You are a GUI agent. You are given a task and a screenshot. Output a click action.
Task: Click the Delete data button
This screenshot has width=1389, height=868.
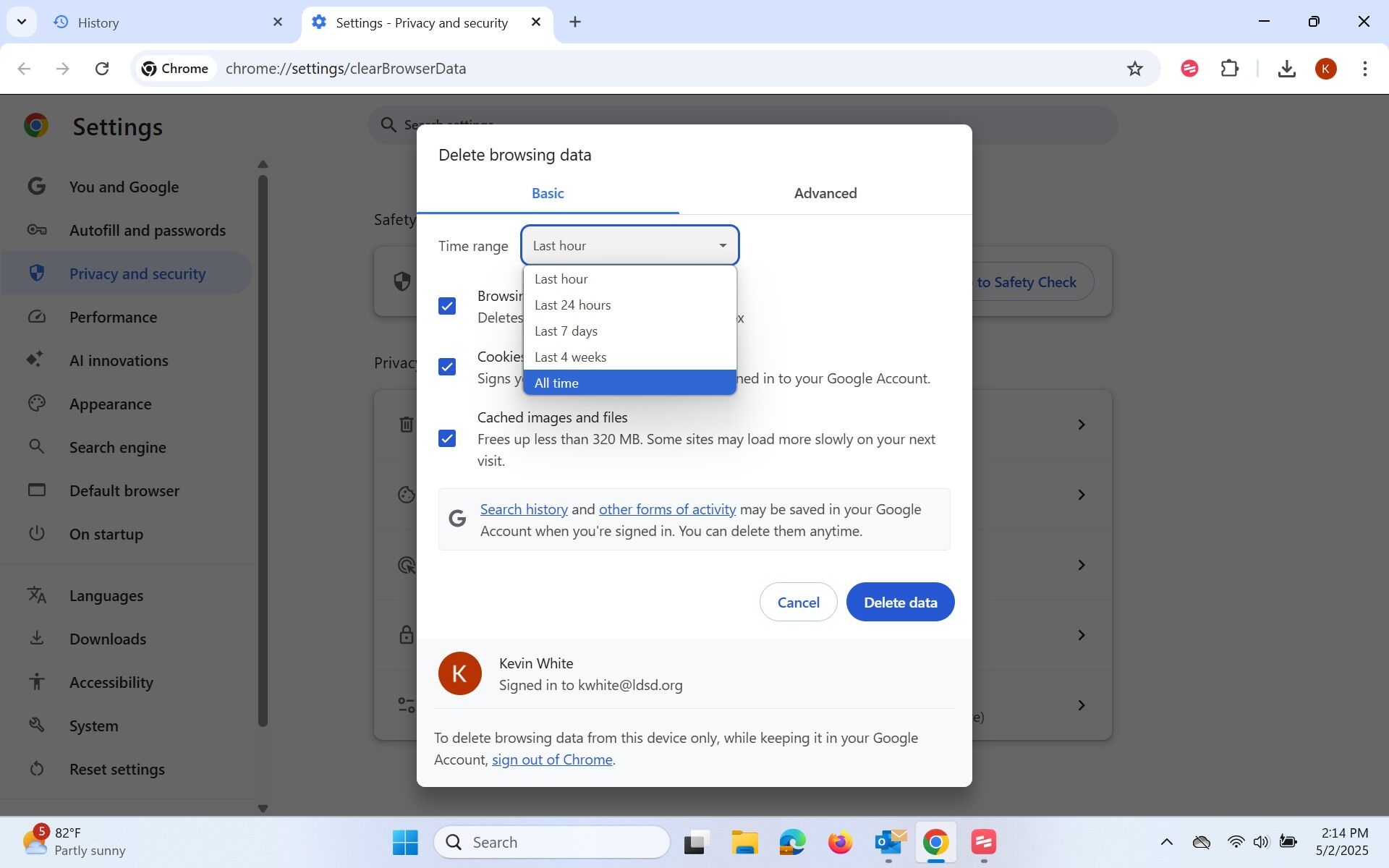[x=900, y=602]
